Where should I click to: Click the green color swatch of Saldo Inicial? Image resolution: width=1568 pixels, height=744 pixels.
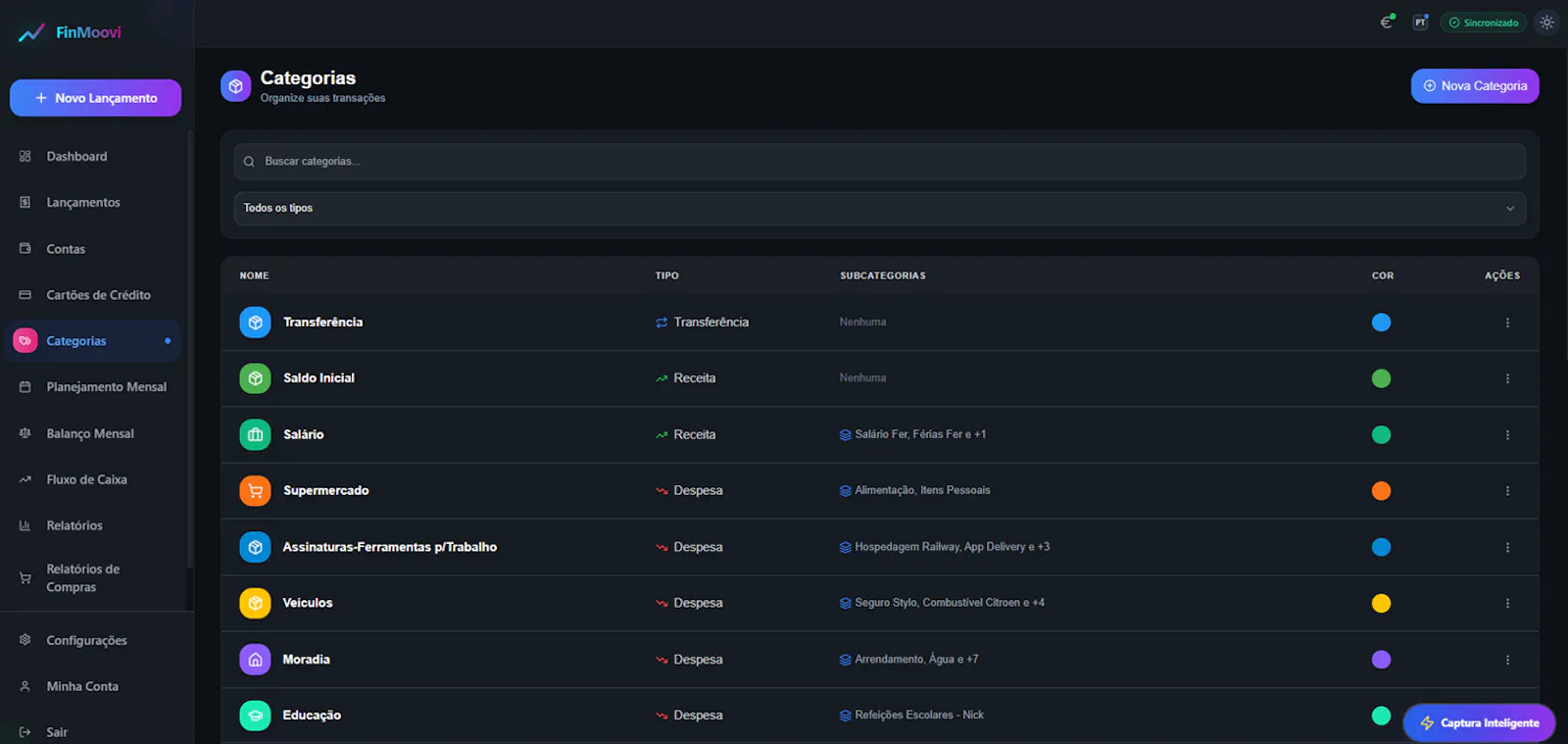[x=1381, y=378]
